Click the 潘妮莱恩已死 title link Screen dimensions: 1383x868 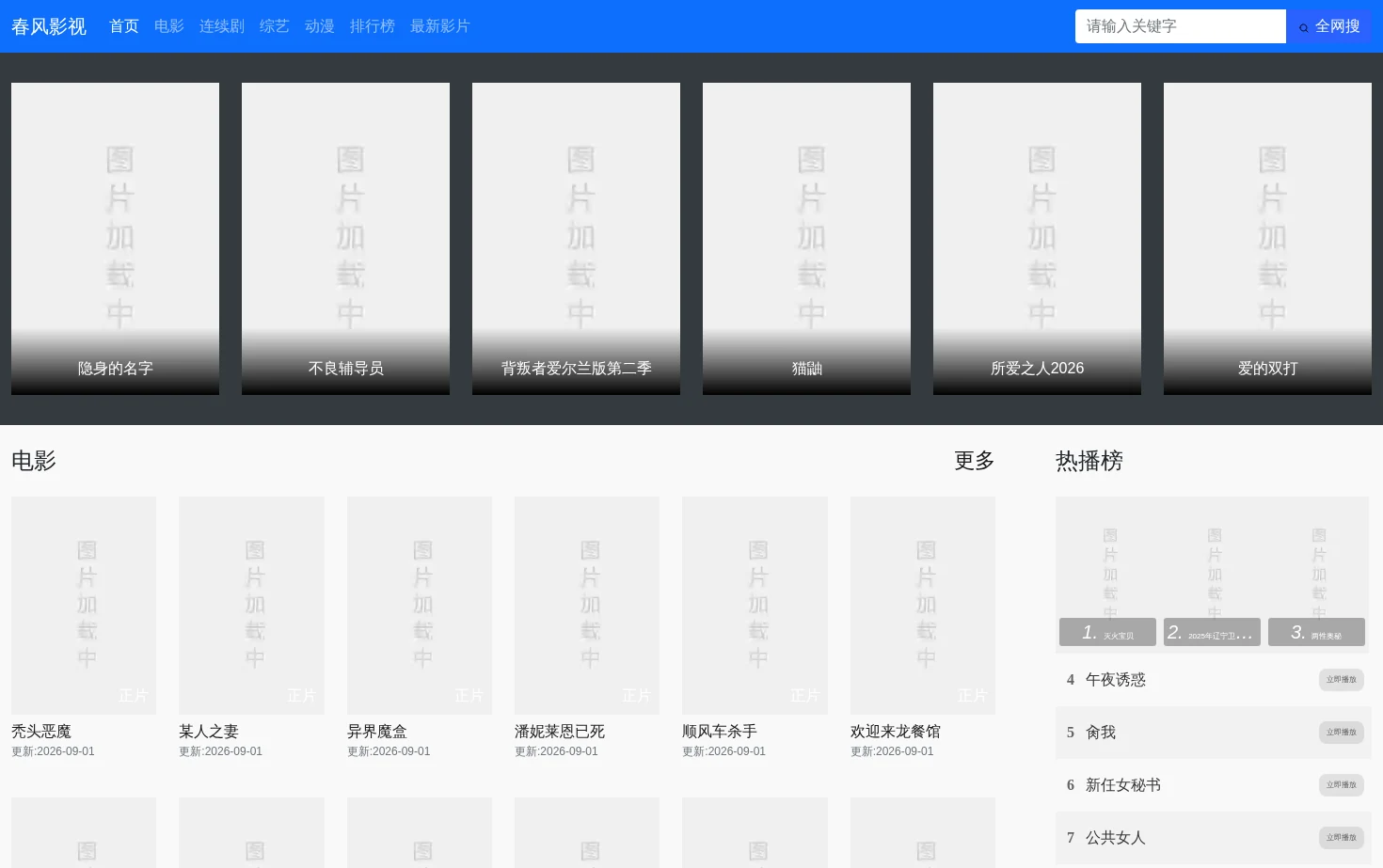pyautogui.click(x=560, y=732)
